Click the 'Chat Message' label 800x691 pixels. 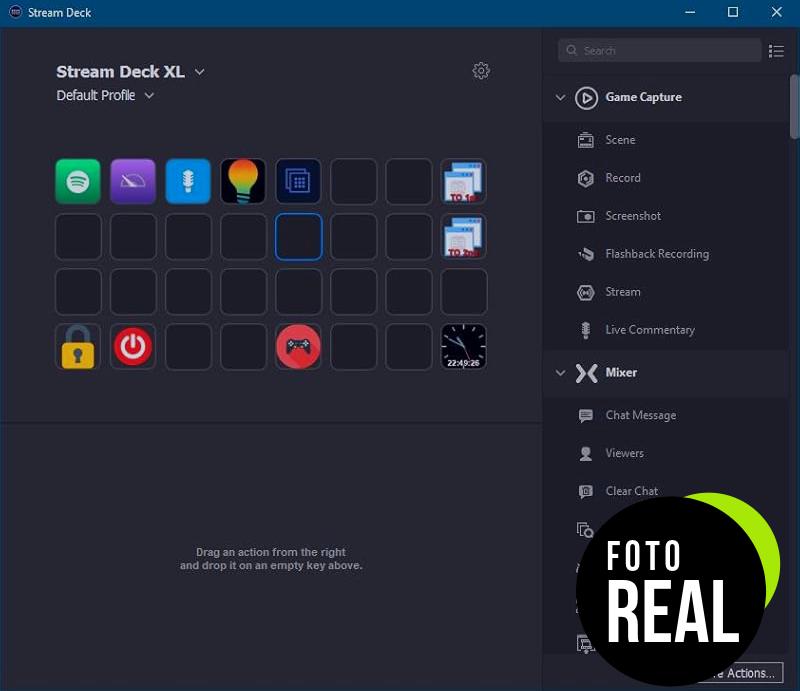tap(641, 415)
